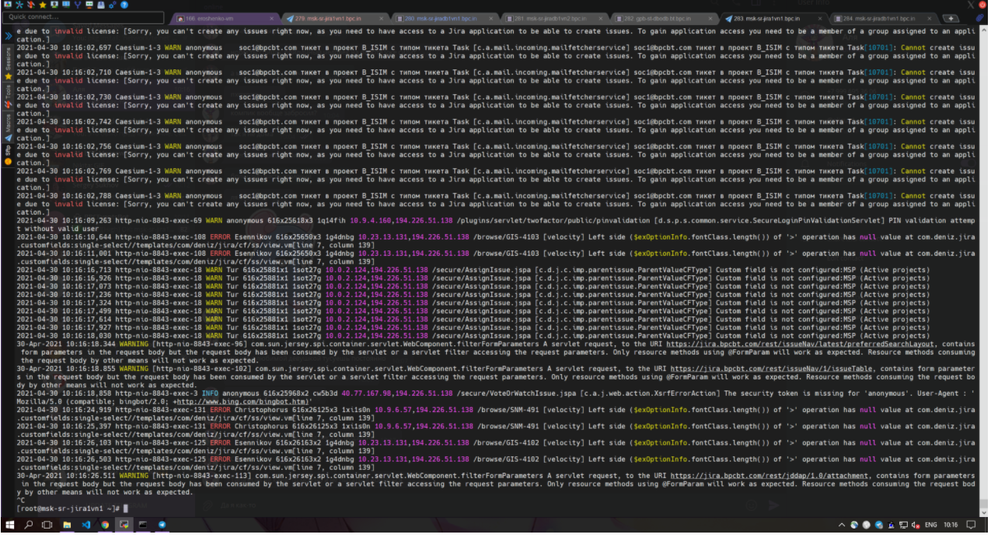
Task: Expand sidebar with double-chevron arrow
Action: (x=8, y=36)
